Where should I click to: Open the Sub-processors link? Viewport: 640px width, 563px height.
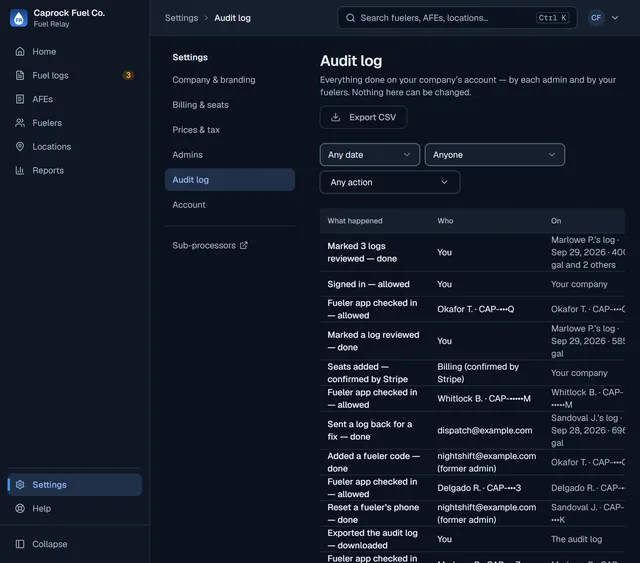click(x=210, y=245)
